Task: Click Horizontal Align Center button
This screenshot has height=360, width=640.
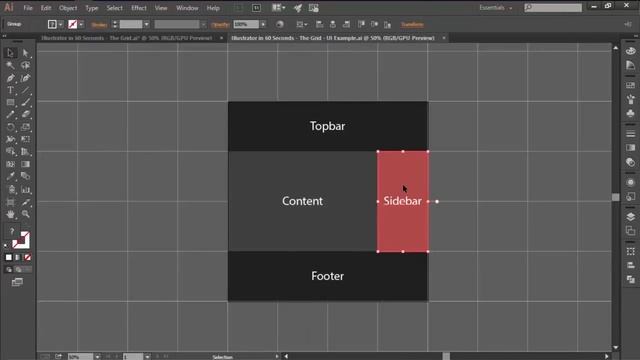Action: 333,24
